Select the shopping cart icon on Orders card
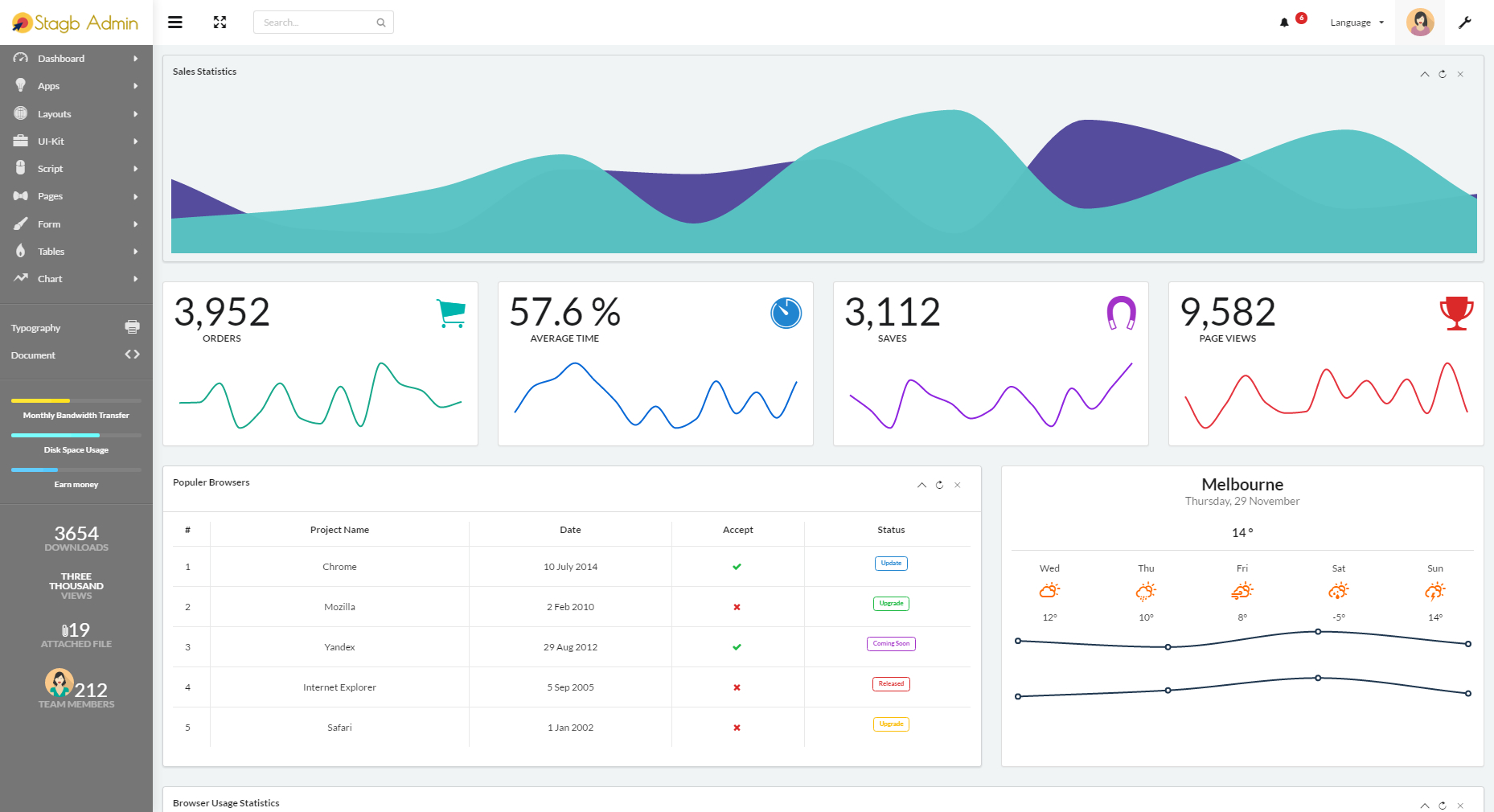Screen dimensions: 1494x812 click(x=451, y=314)
